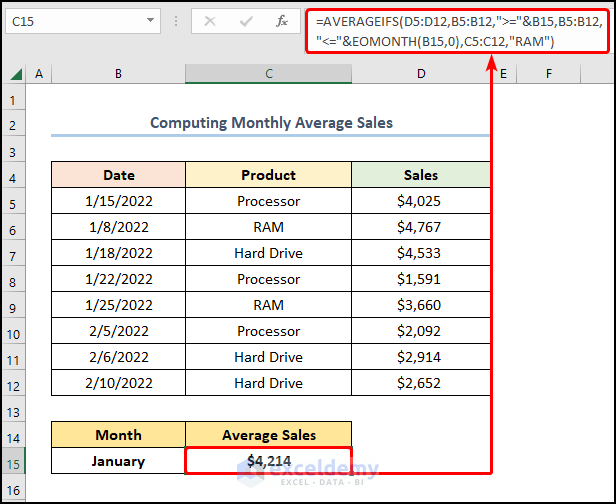Viewport: 616px width, 504px height.
Task: Click the Enter checkmark formula button
Action: click(x=246, y=21)
